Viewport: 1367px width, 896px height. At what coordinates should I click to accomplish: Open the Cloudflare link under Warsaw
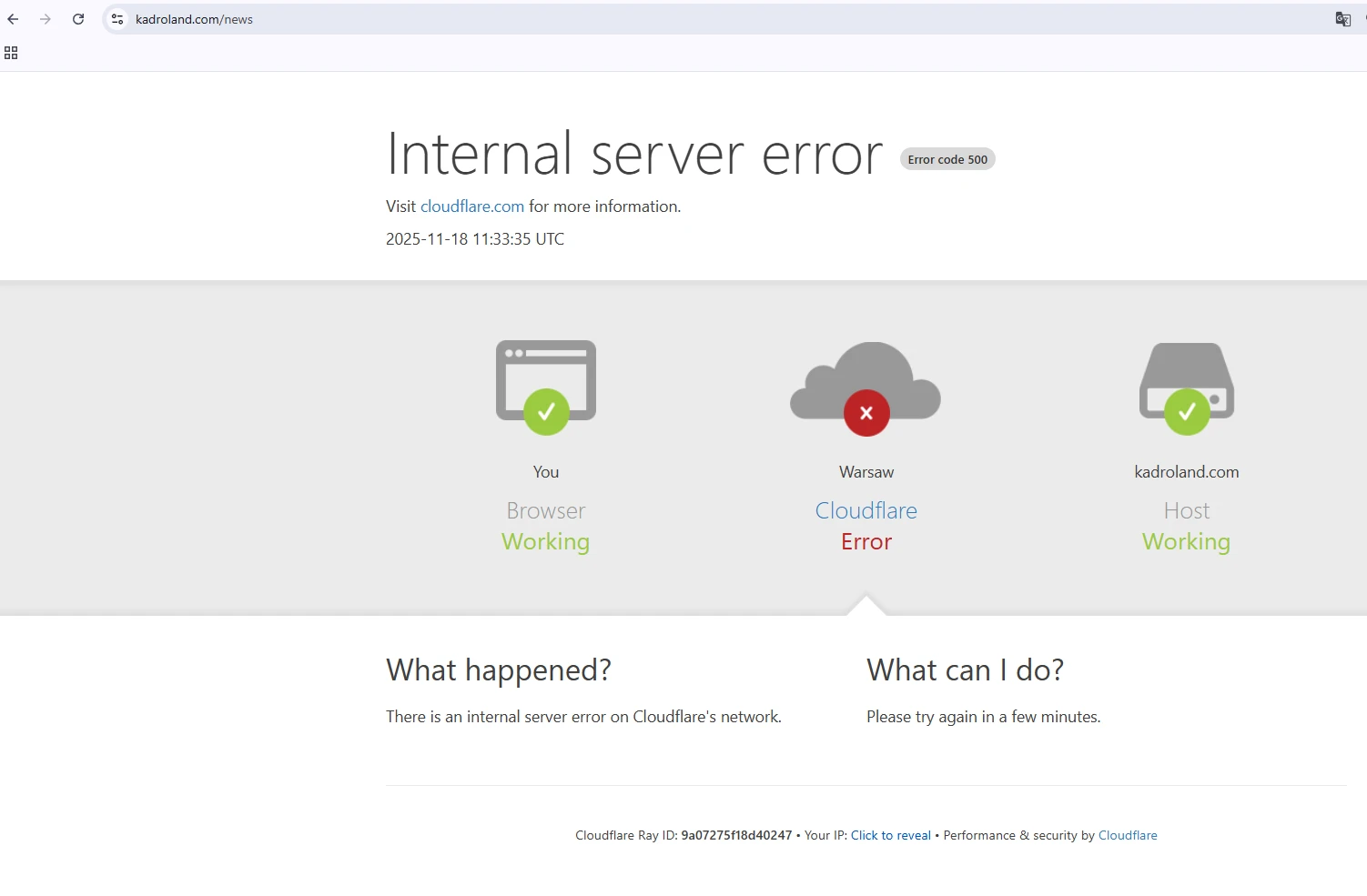(x=866, y=510)
